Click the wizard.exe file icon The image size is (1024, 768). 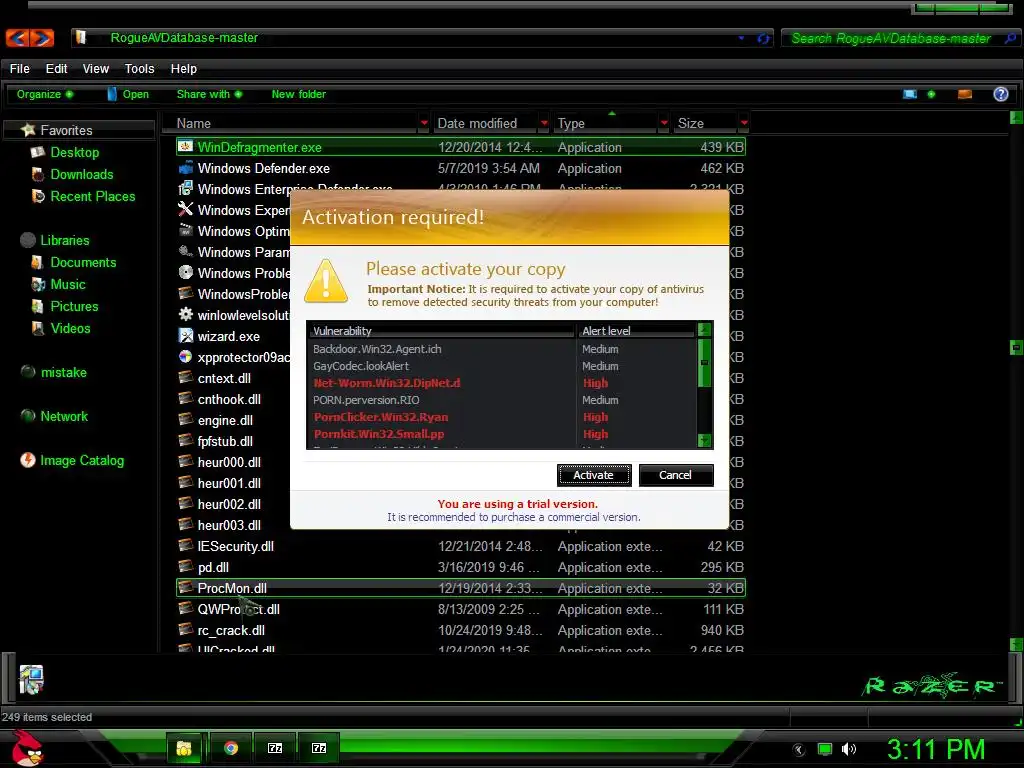point(185,336)
